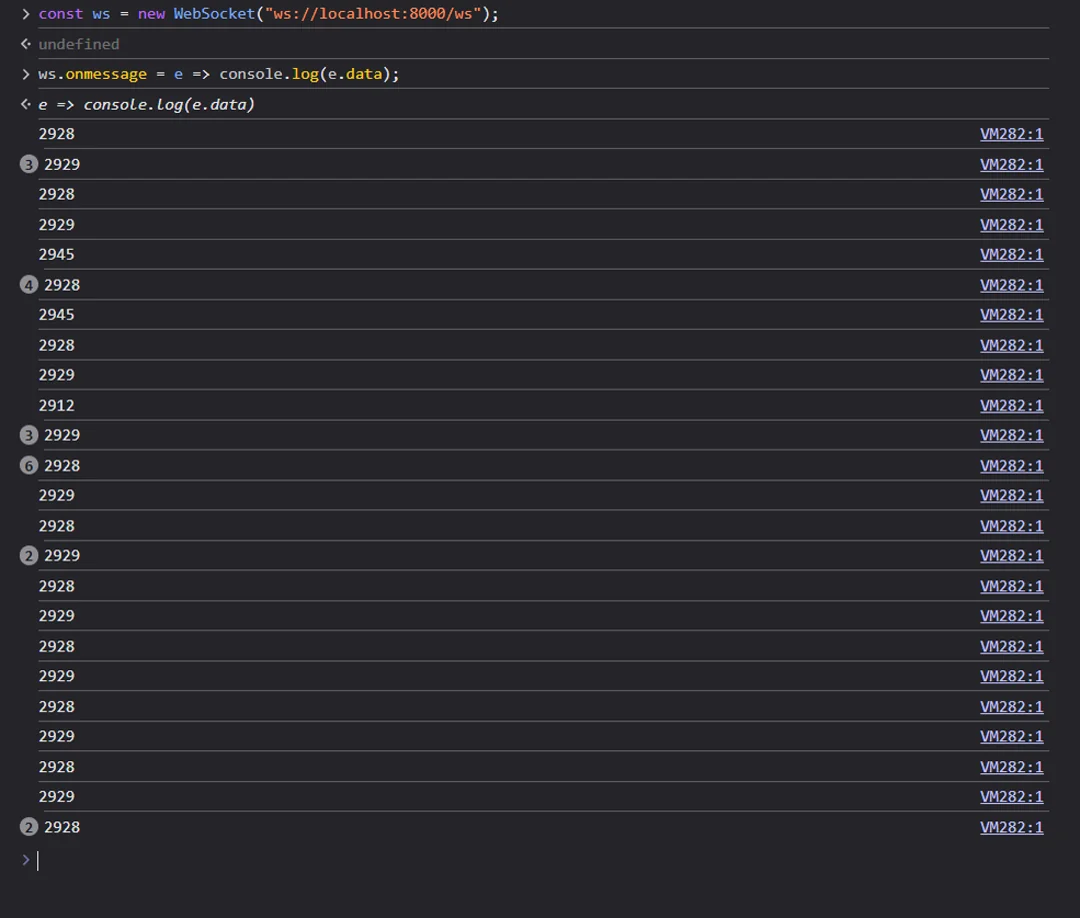Open VM282:1 link for 2928 repeated 2 times

[x=1011, y=827]
